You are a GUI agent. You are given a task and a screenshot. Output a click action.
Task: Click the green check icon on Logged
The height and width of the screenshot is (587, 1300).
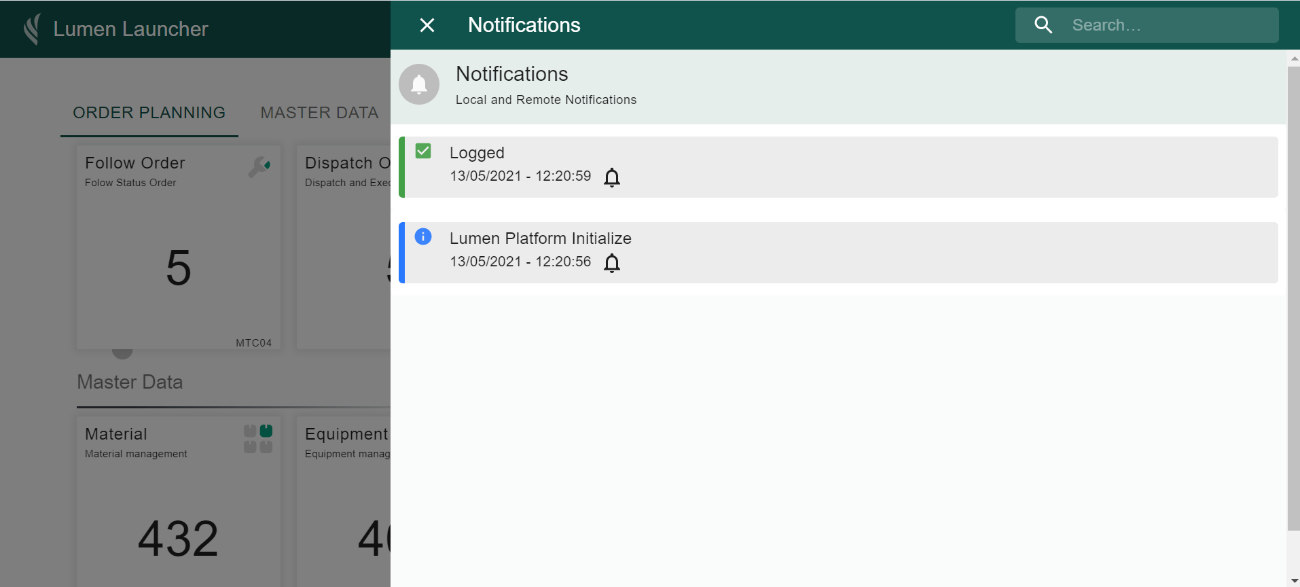tap(423, 151)
